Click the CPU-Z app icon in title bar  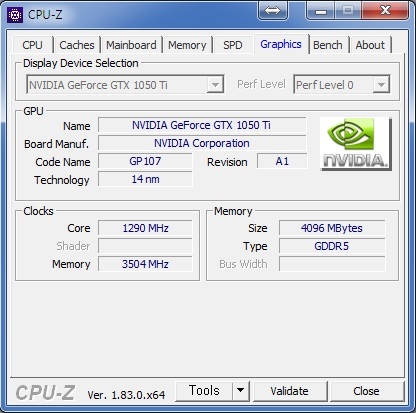15,15
